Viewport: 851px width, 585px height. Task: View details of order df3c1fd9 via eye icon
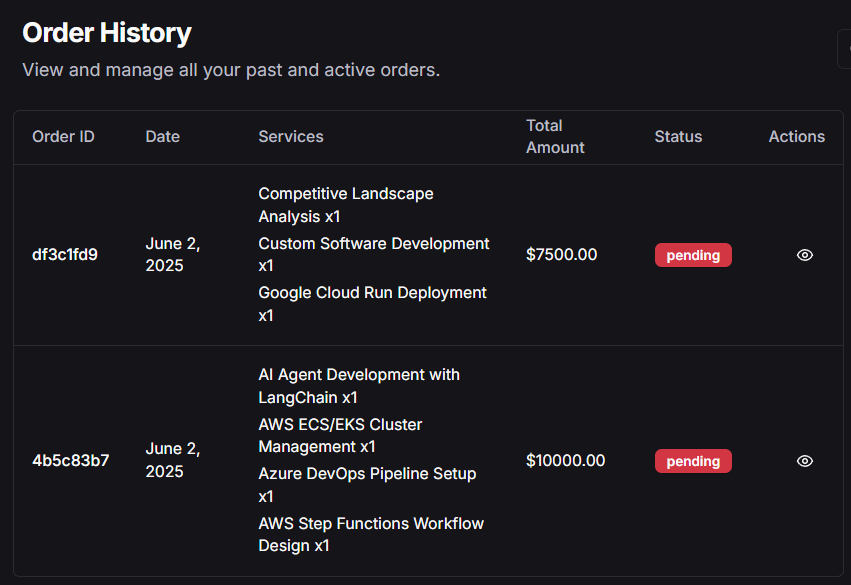point(804,255)
